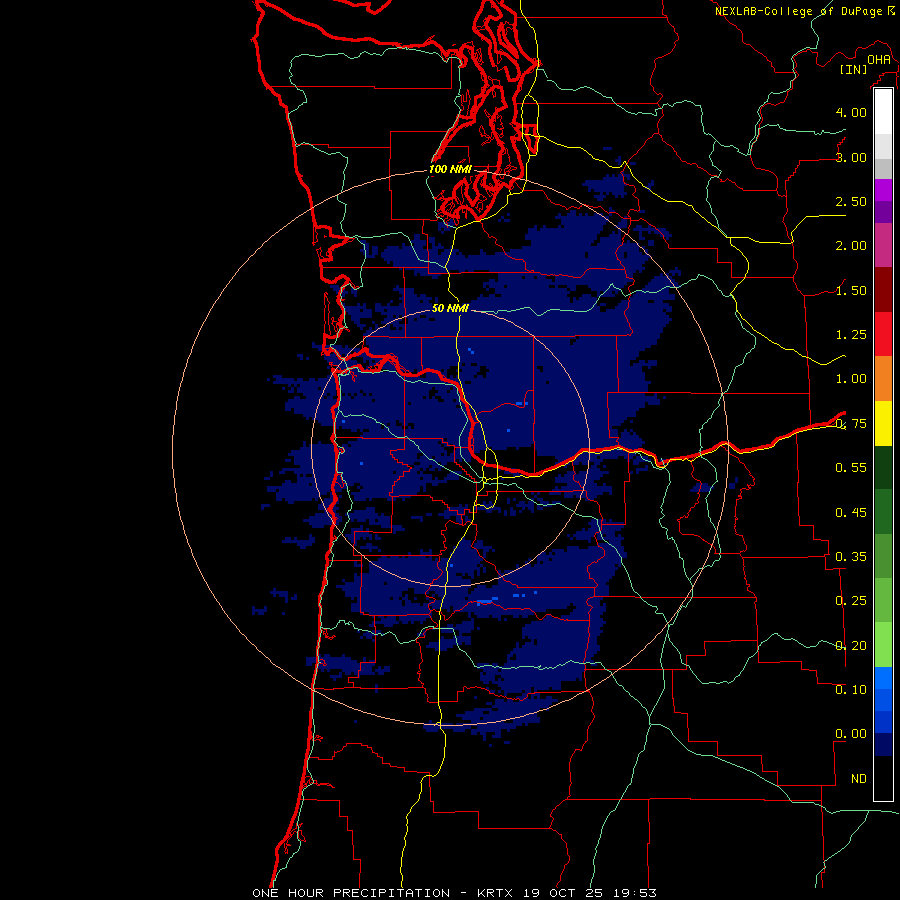Click the 0.00 legend value
Screen dimensions: 900x900
(851, 734)
